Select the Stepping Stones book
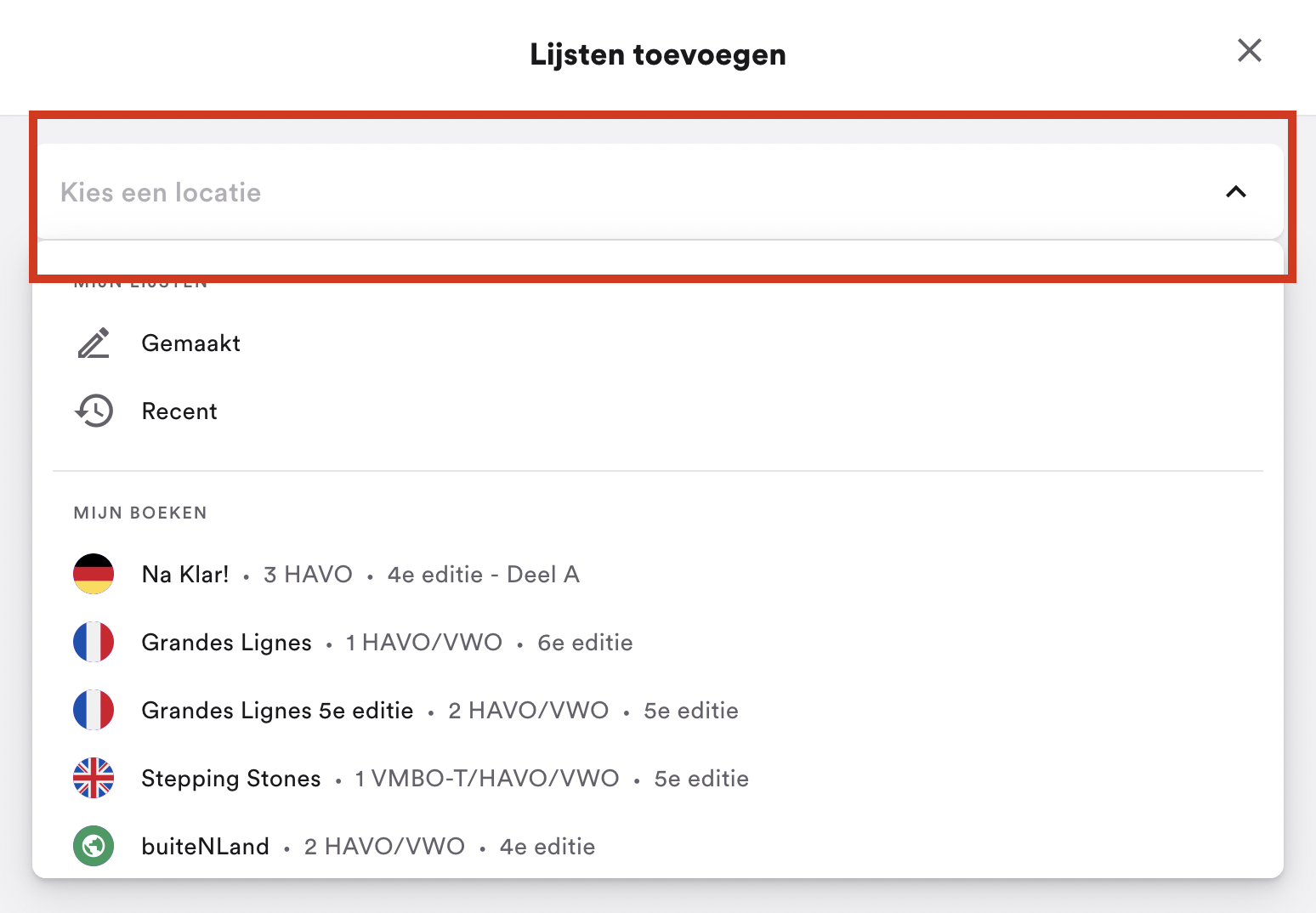The width and height of the screenshot is (1316, 913). pyautogui.click(x=657, y=779)
